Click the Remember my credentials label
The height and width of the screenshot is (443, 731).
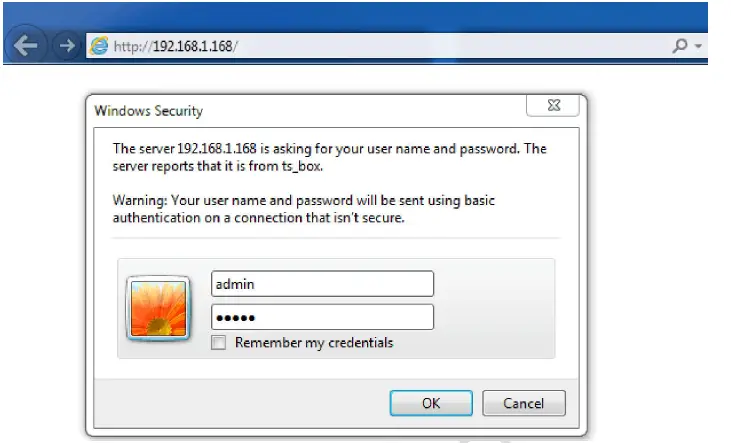[x=313, y=343]
